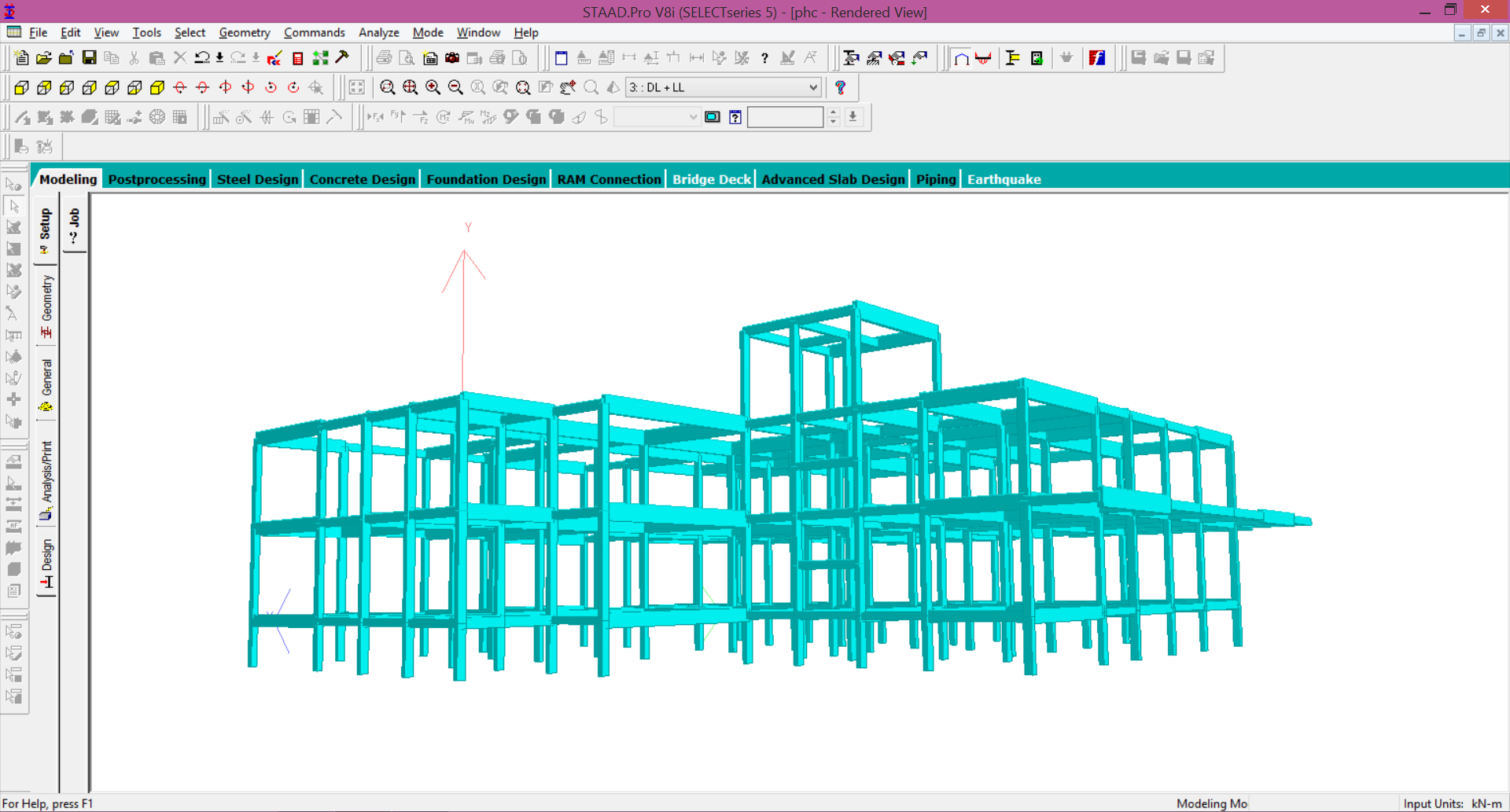
Task: Click the Undo arrow icon
Action: point(202,58)
